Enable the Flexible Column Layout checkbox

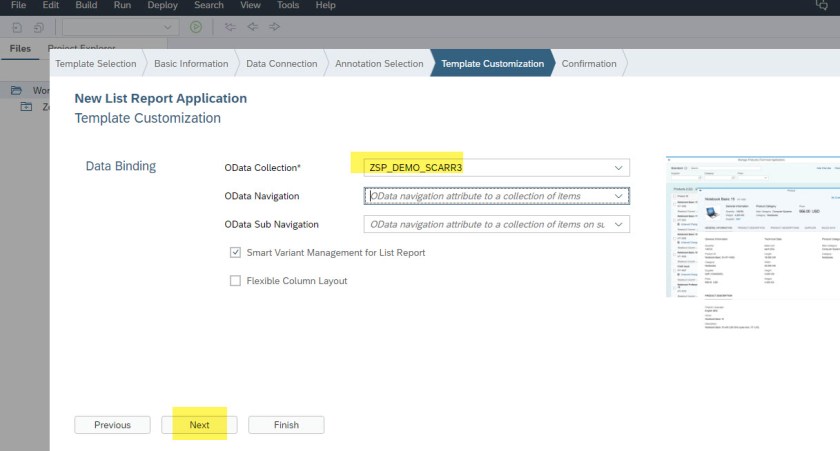pos(236,281)
